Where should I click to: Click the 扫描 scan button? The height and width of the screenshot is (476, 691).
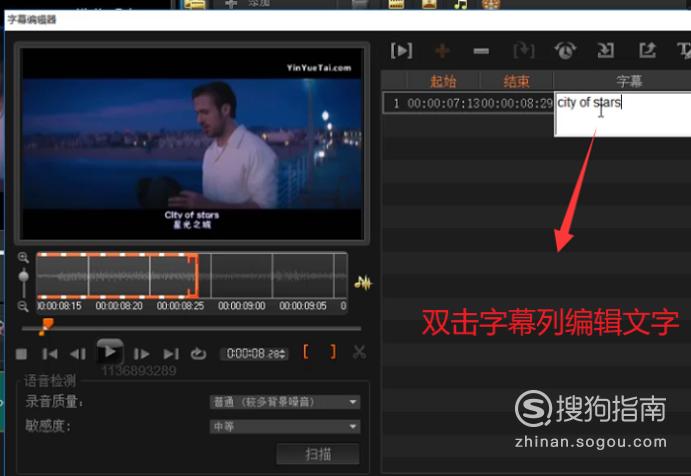318,454
